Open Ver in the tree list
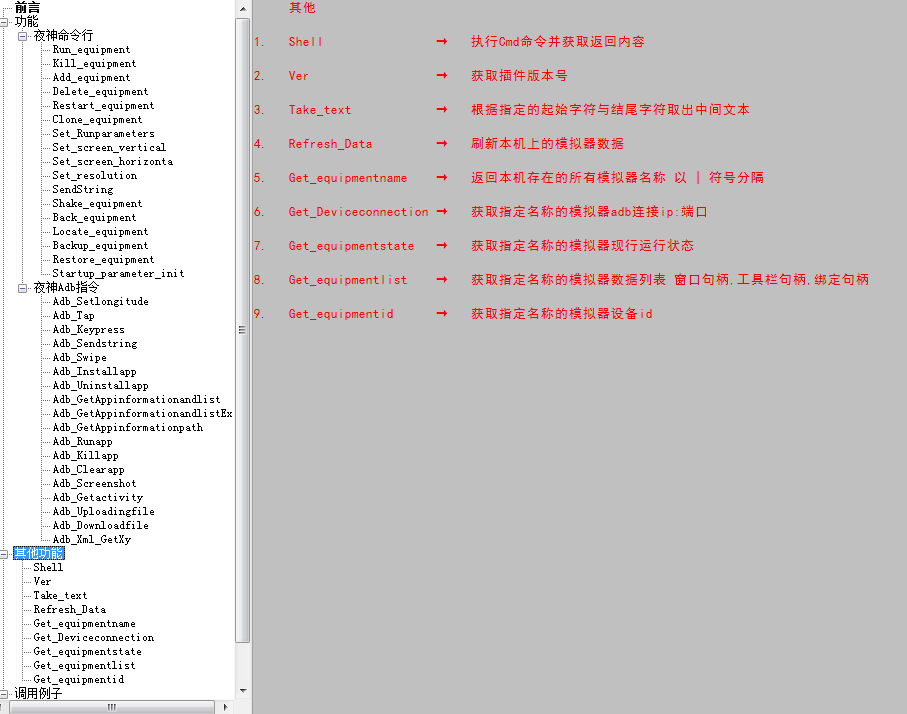The width and height of the screenshot is (907, 714). (42, 581)
